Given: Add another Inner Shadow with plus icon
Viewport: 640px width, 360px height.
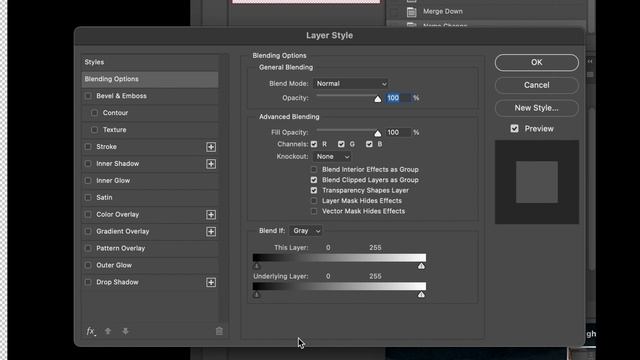Looking at the screenshot, I should (211, 164).
